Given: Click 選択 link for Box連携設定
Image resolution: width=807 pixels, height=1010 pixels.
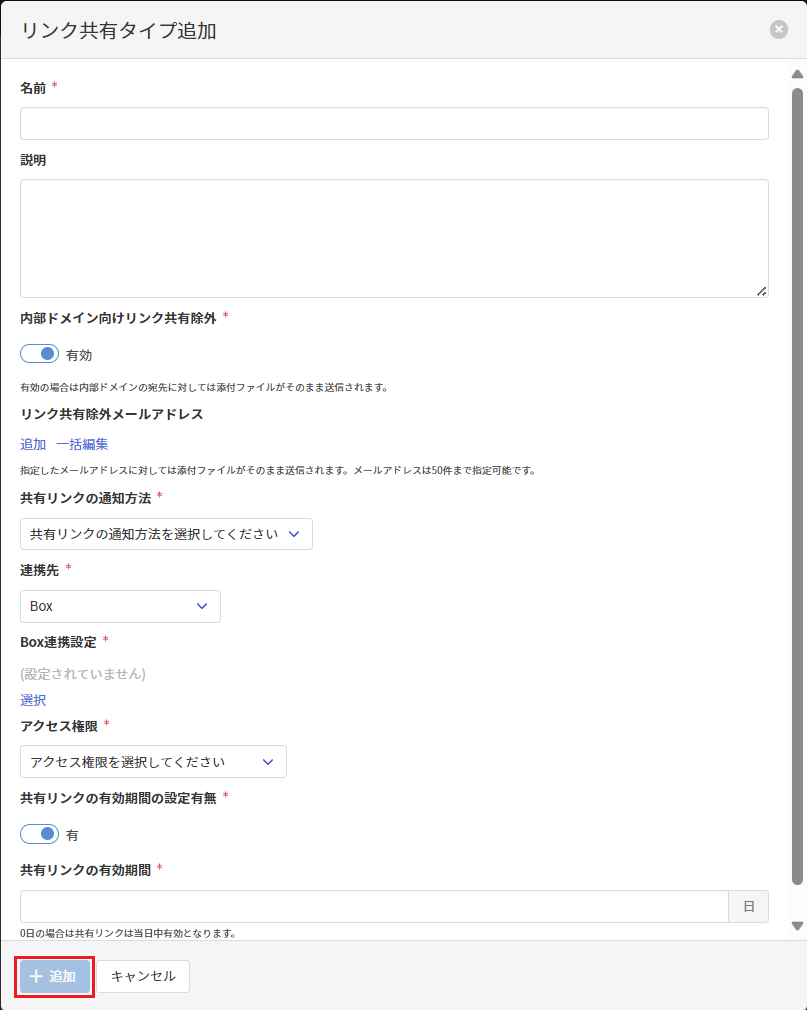Looking at the screenshot, I should [33, 700].
